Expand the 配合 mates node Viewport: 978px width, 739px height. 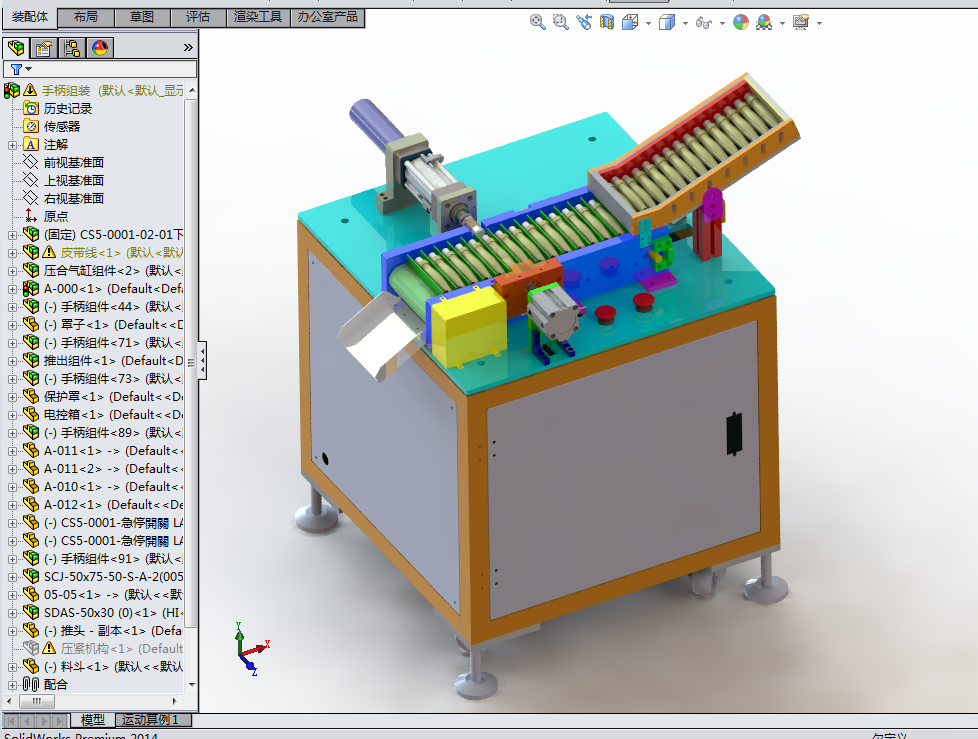[12, 685]
